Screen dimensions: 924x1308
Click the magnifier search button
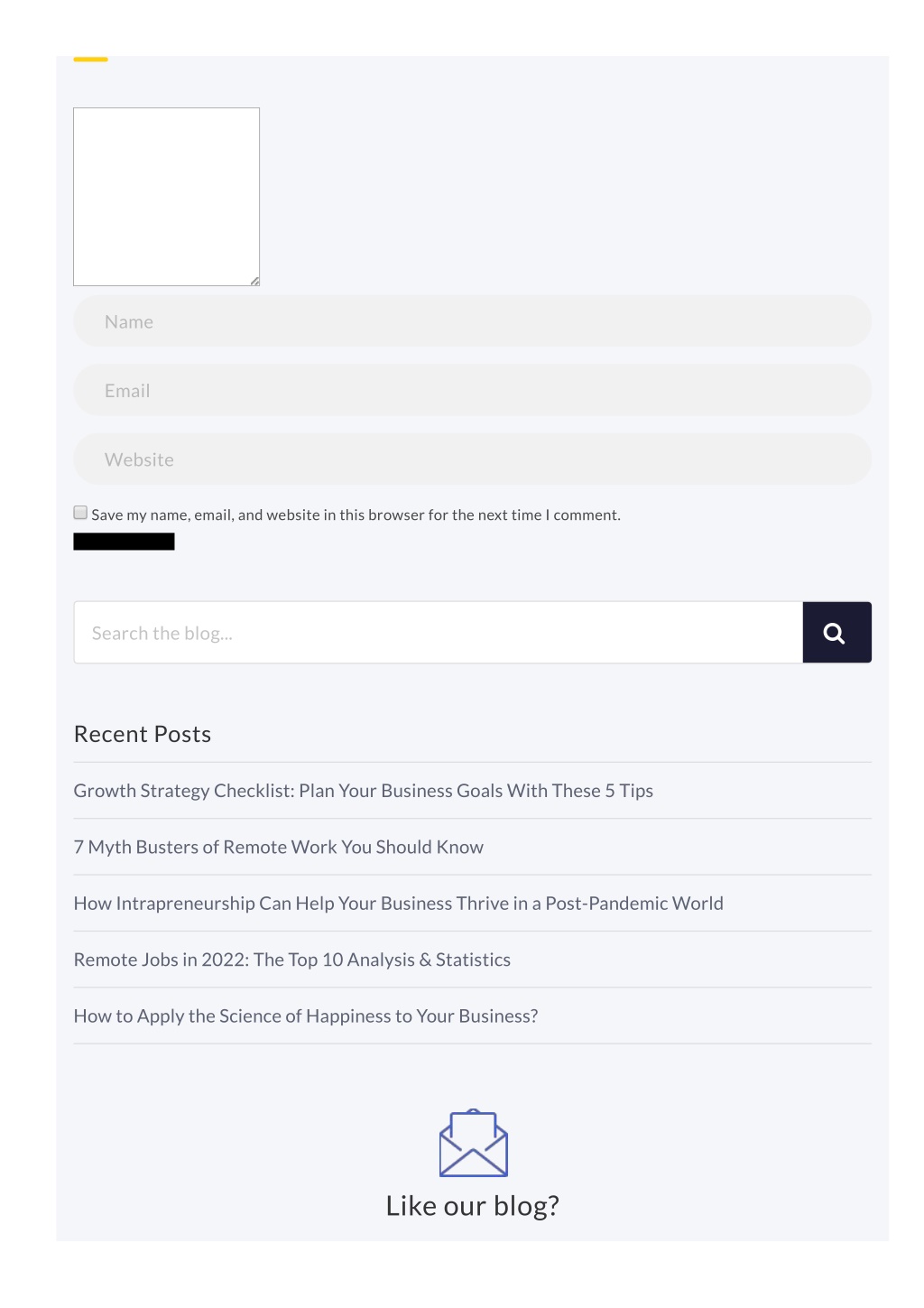pyautogui.click(x=836, y=633)
